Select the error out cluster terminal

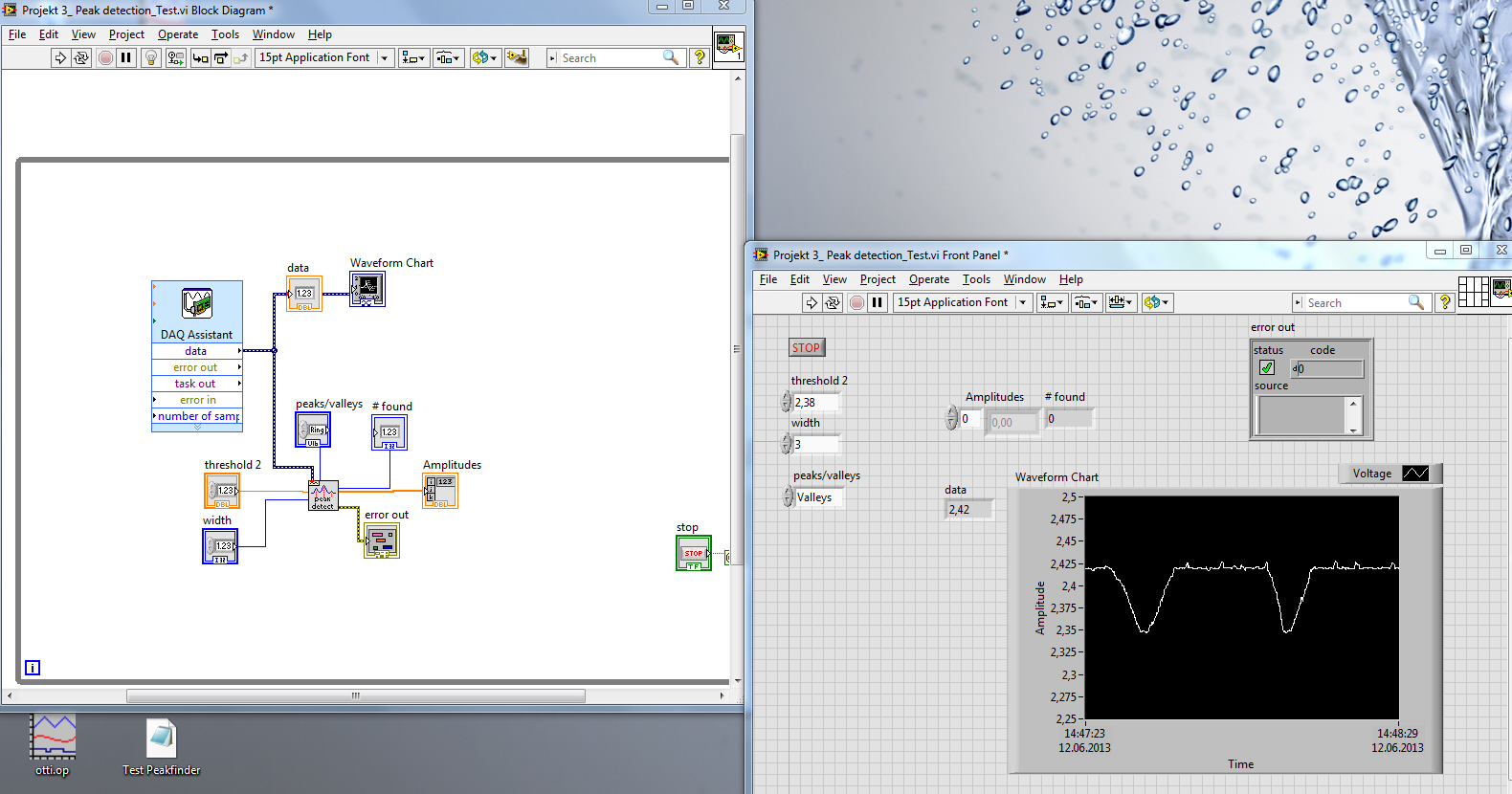(382, 540)
